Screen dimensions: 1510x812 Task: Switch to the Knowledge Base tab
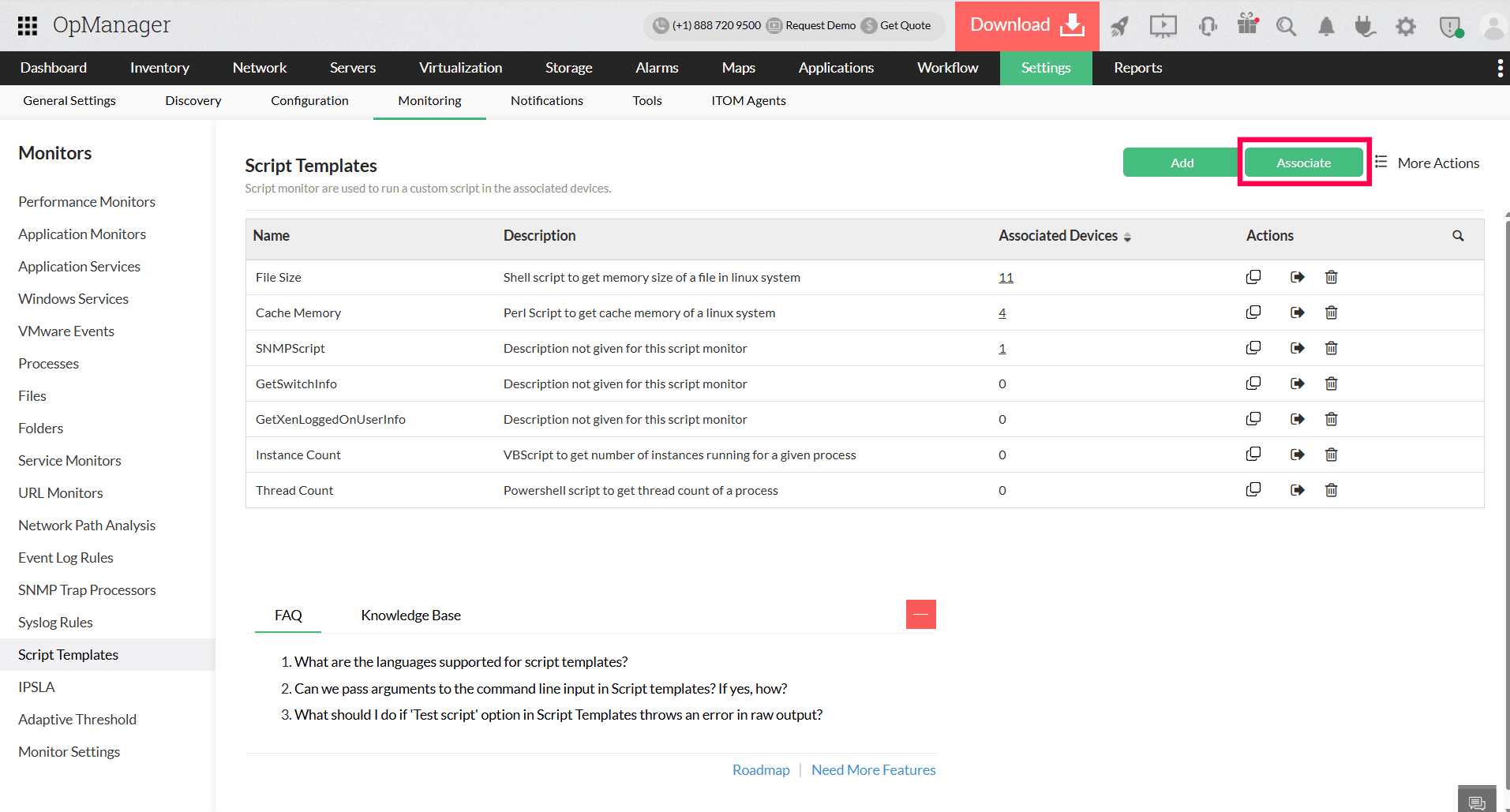[410, 616]
